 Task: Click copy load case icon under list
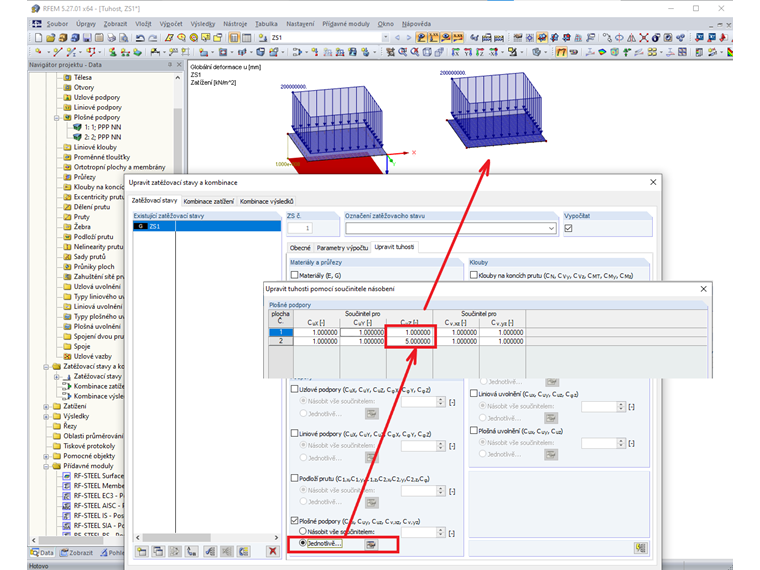[x=158, y=551]
